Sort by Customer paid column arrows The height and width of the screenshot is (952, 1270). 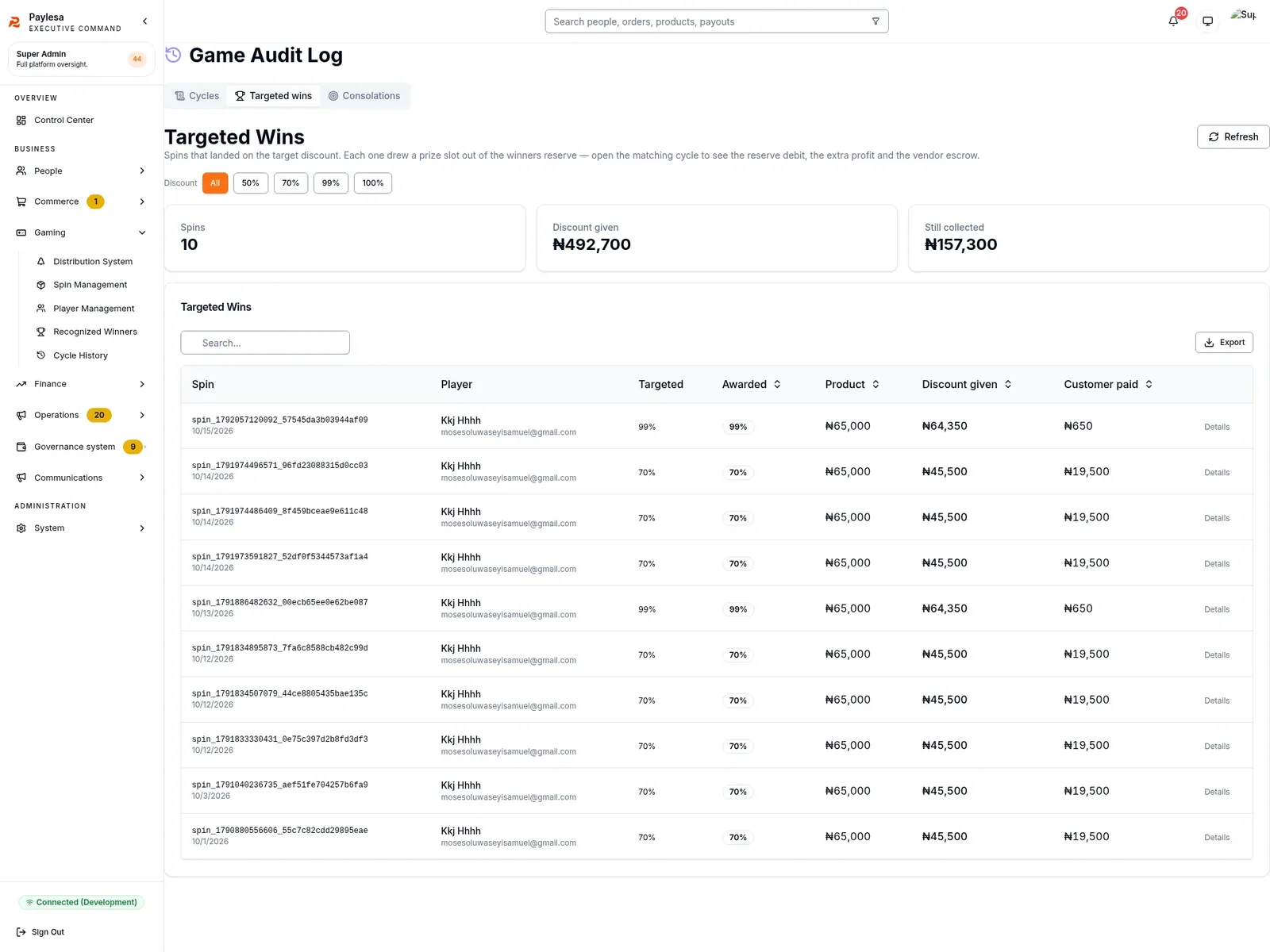click(x=1149, y=384)
